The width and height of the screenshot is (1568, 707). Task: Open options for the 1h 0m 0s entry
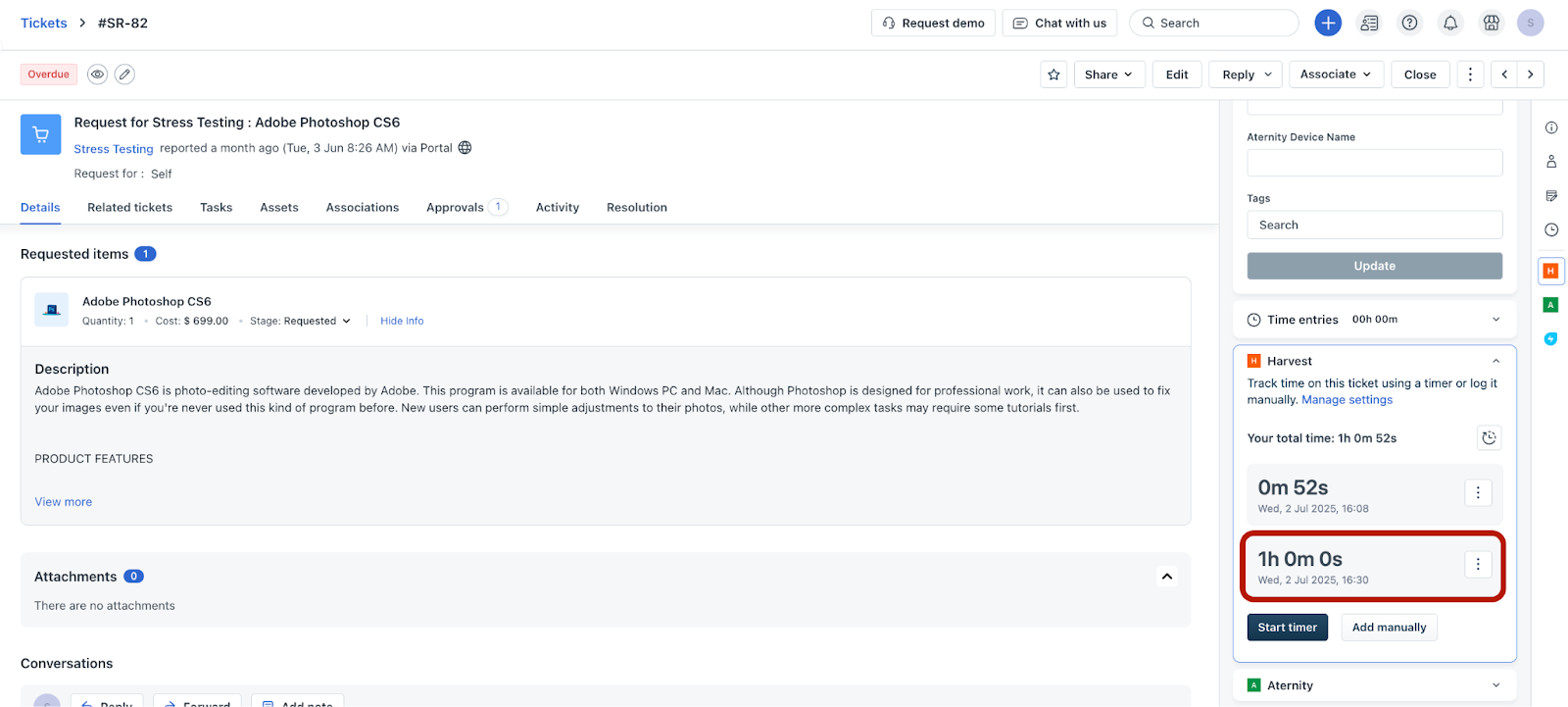(x=1478, y=564)
